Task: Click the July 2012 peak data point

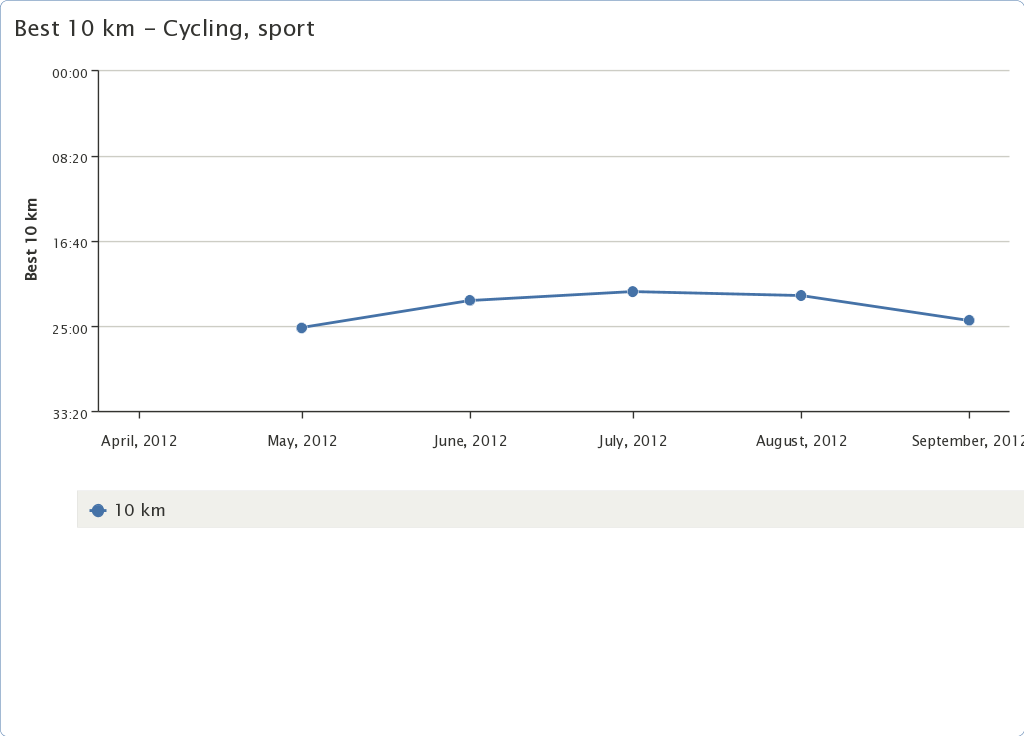Action: 633,292
